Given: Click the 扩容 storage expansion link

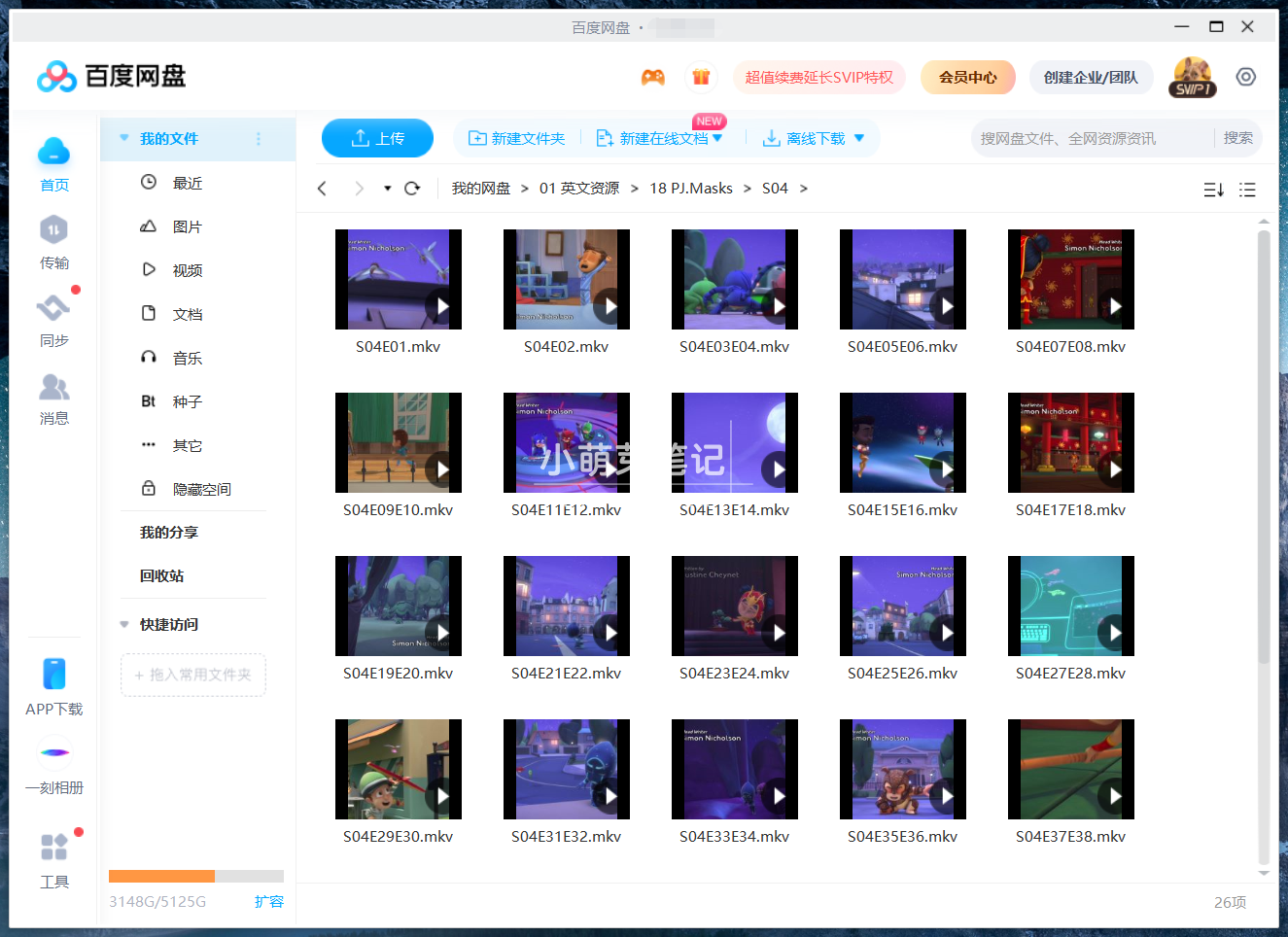Looking at the screenshot, I should [x=268, y=902].
